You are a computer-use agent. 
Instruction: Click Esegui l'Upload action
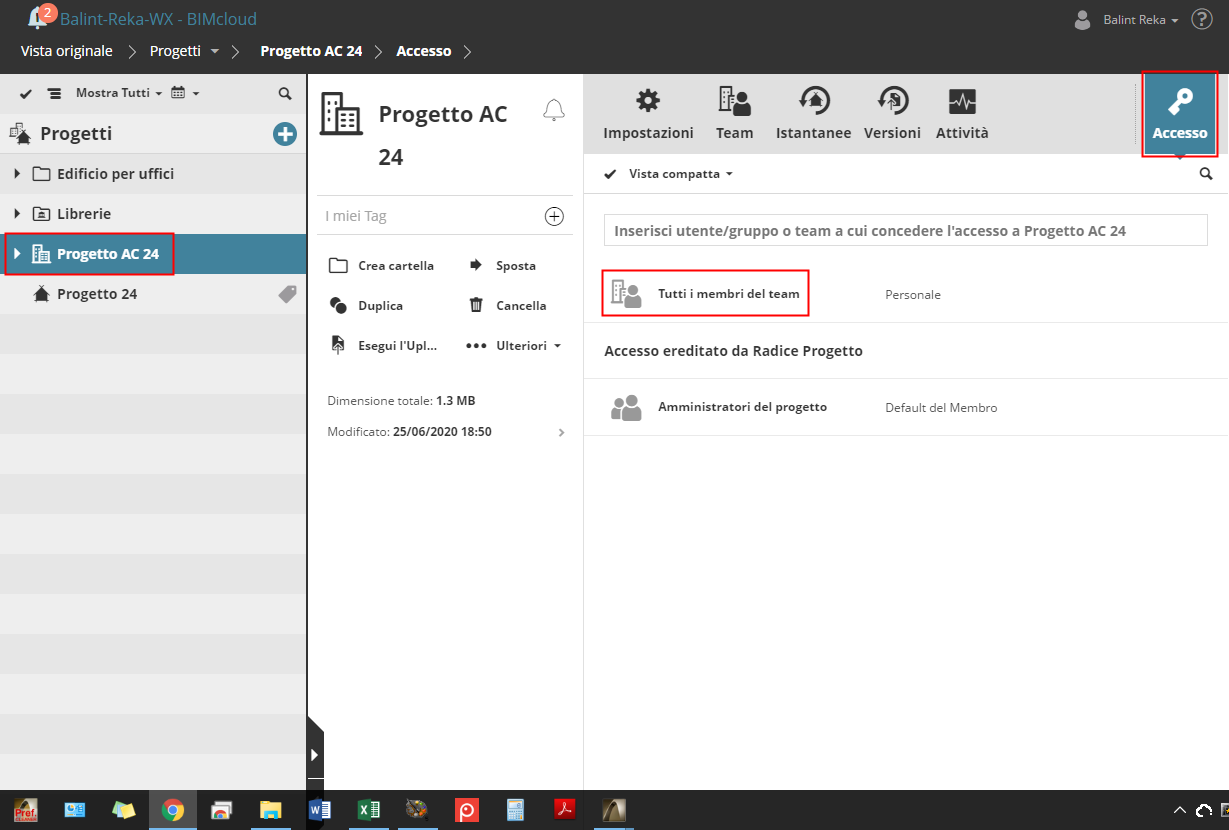coord(384,346)
